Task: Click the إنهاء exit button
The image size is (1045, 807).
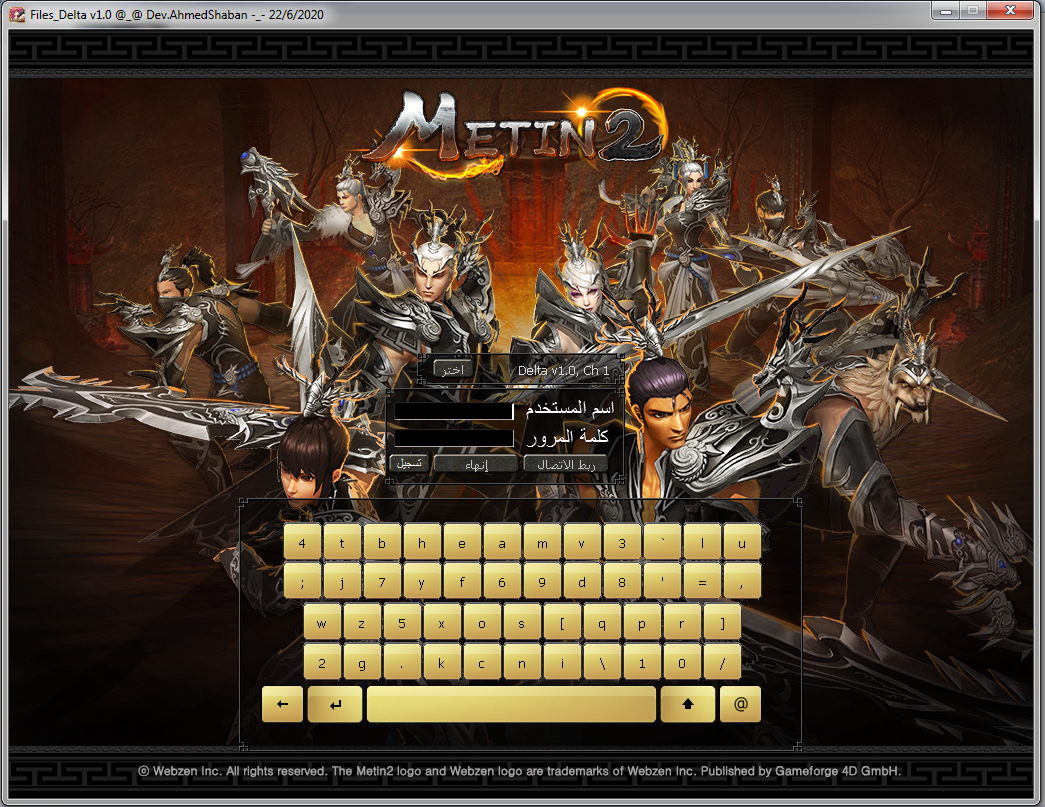Action: pos(476,464)
